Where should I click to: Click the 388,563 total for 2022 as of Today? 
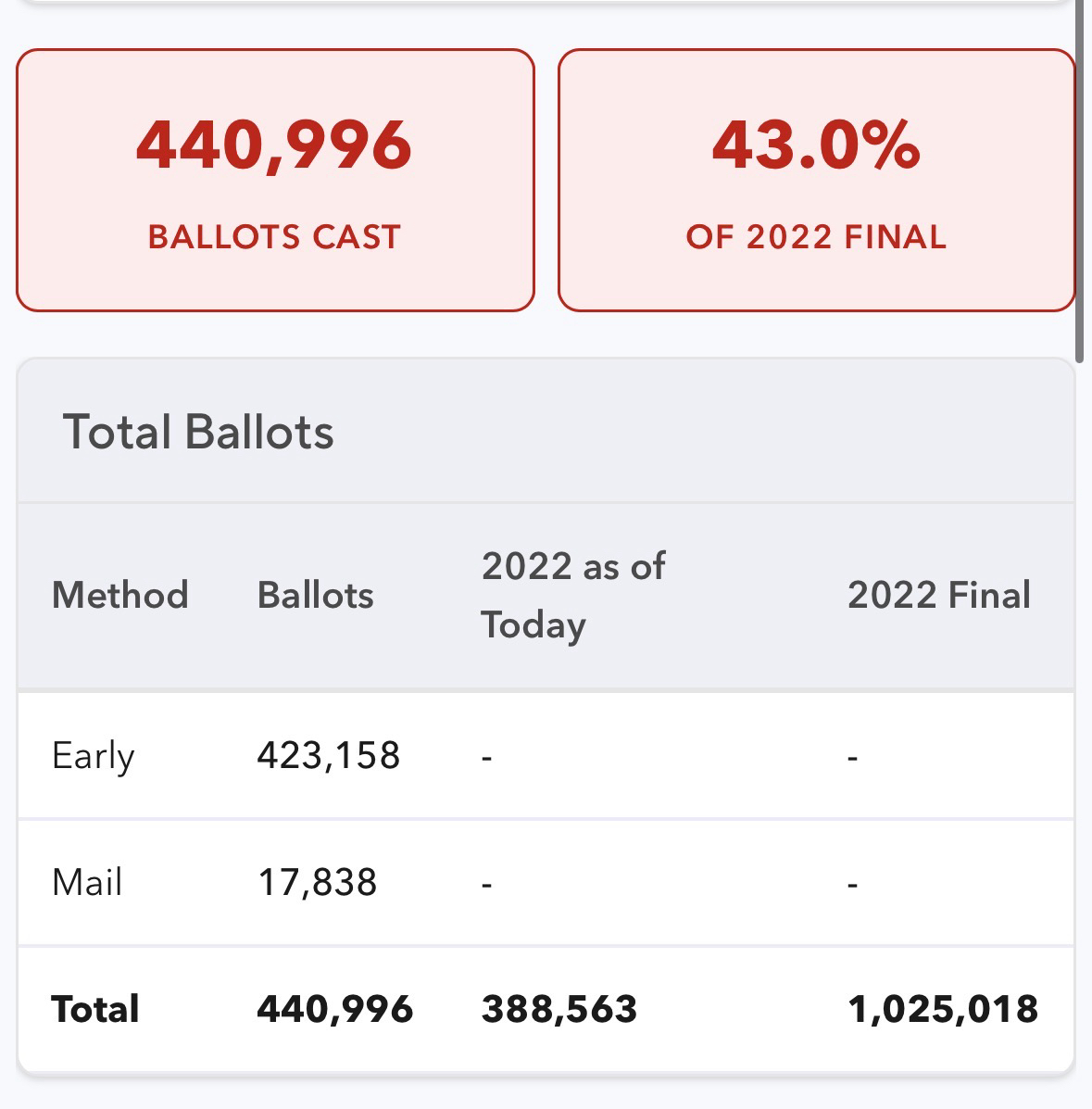pos(559,1009)
